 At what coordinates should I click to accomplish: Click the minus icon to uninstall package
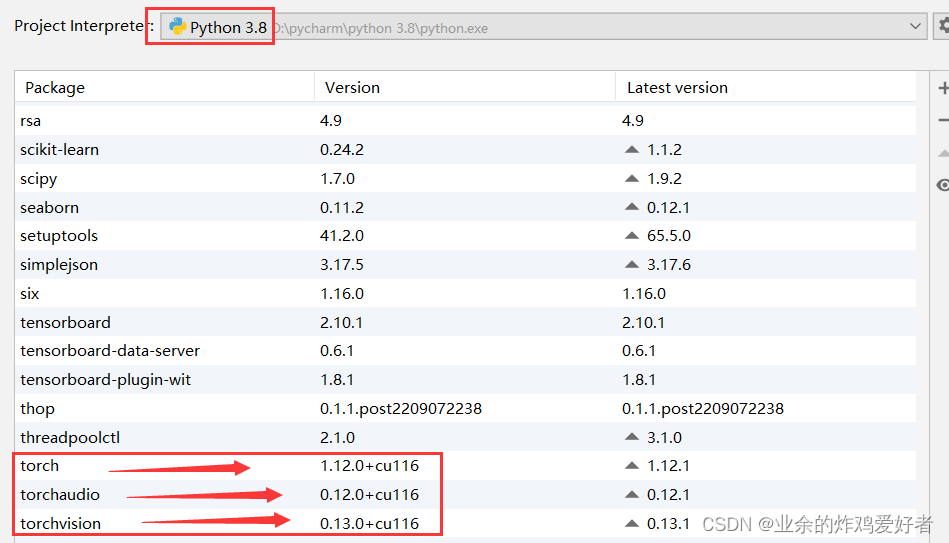pos(944,120)
